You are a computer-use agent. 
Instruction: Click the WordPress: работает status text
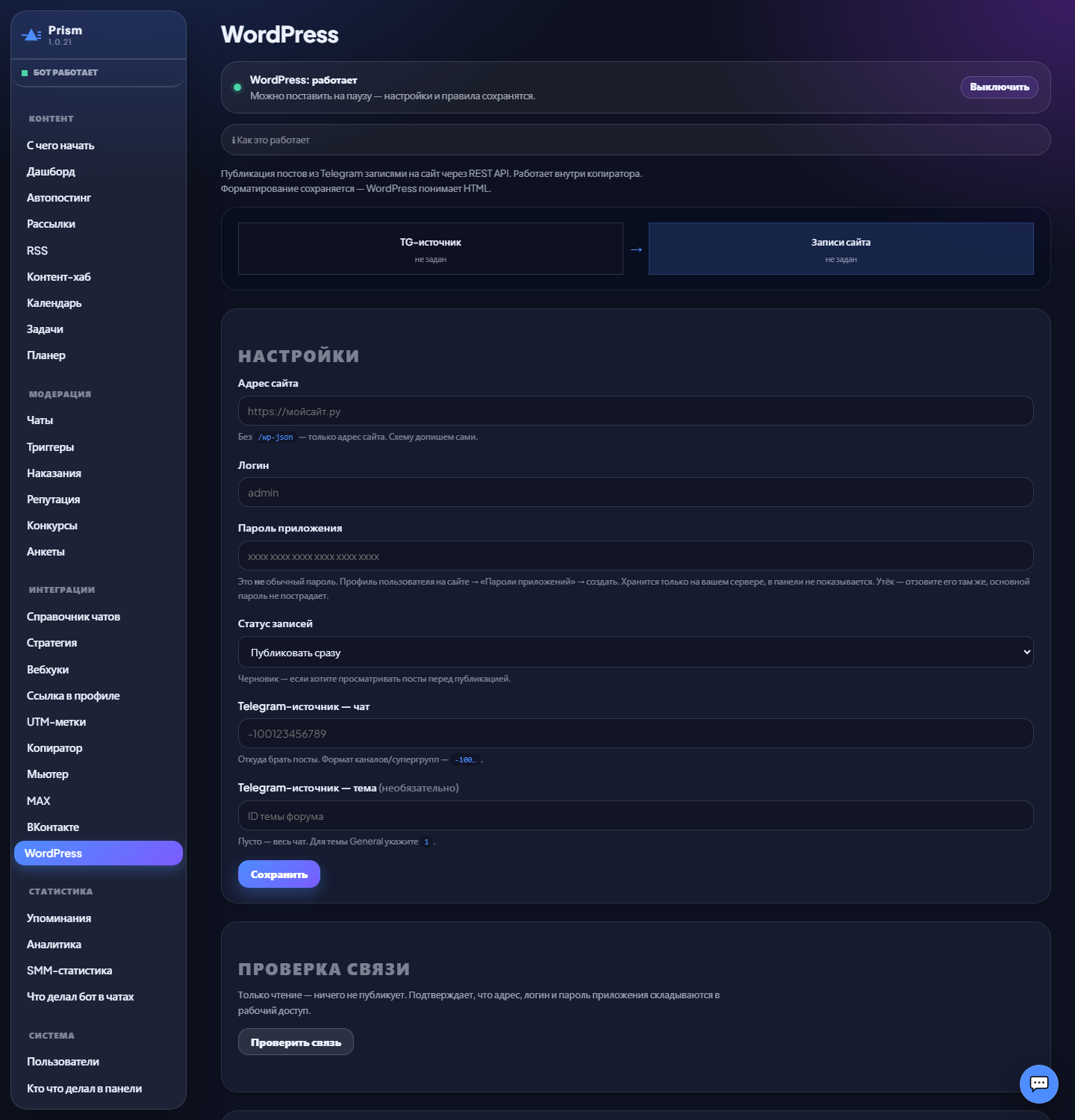click(304, 80)
